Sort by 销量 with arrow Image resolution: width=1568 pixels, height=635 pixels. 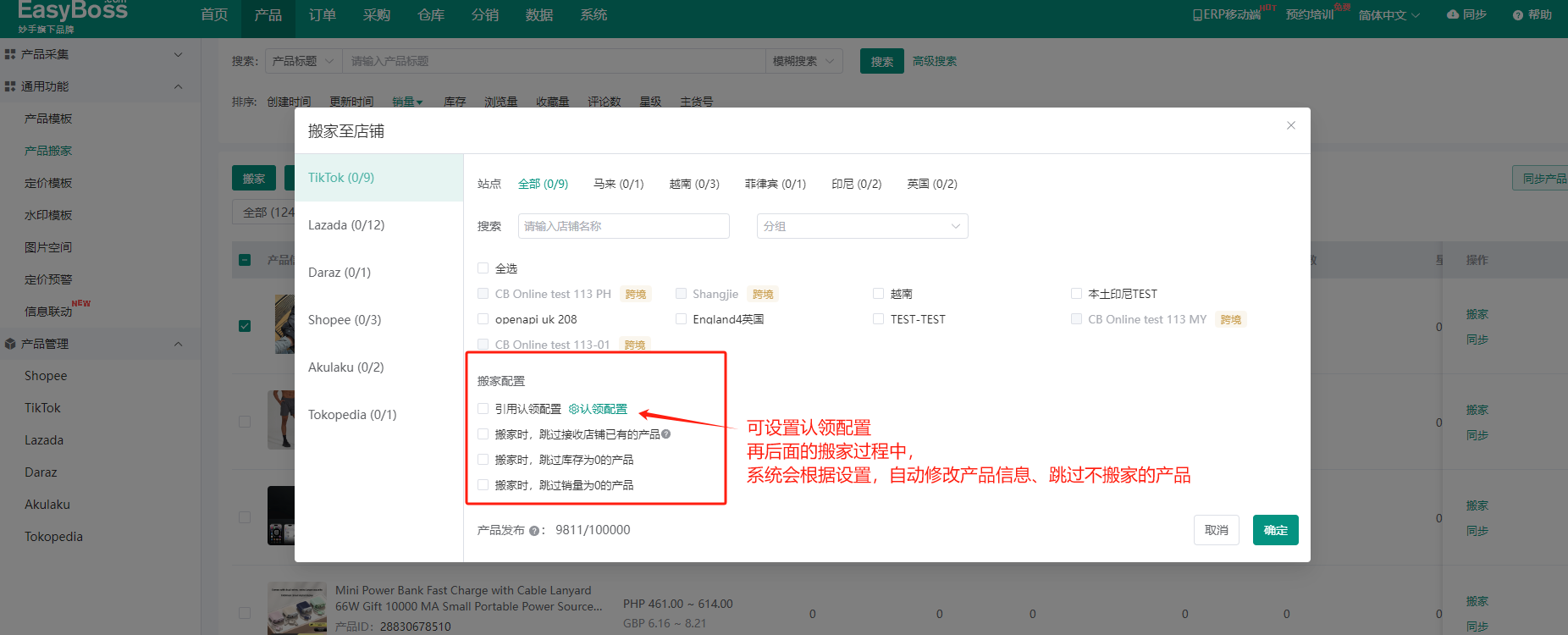point(407,102)
